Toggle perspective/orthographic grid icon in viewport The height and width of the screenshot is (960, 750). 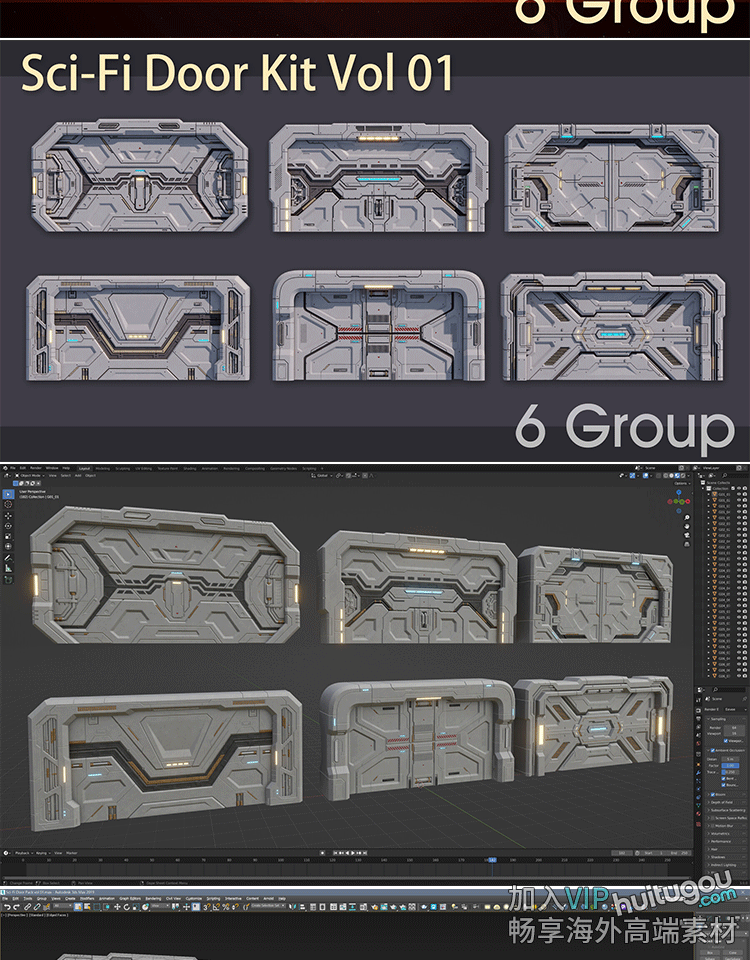pyautogui.click(x=687, y=544)
